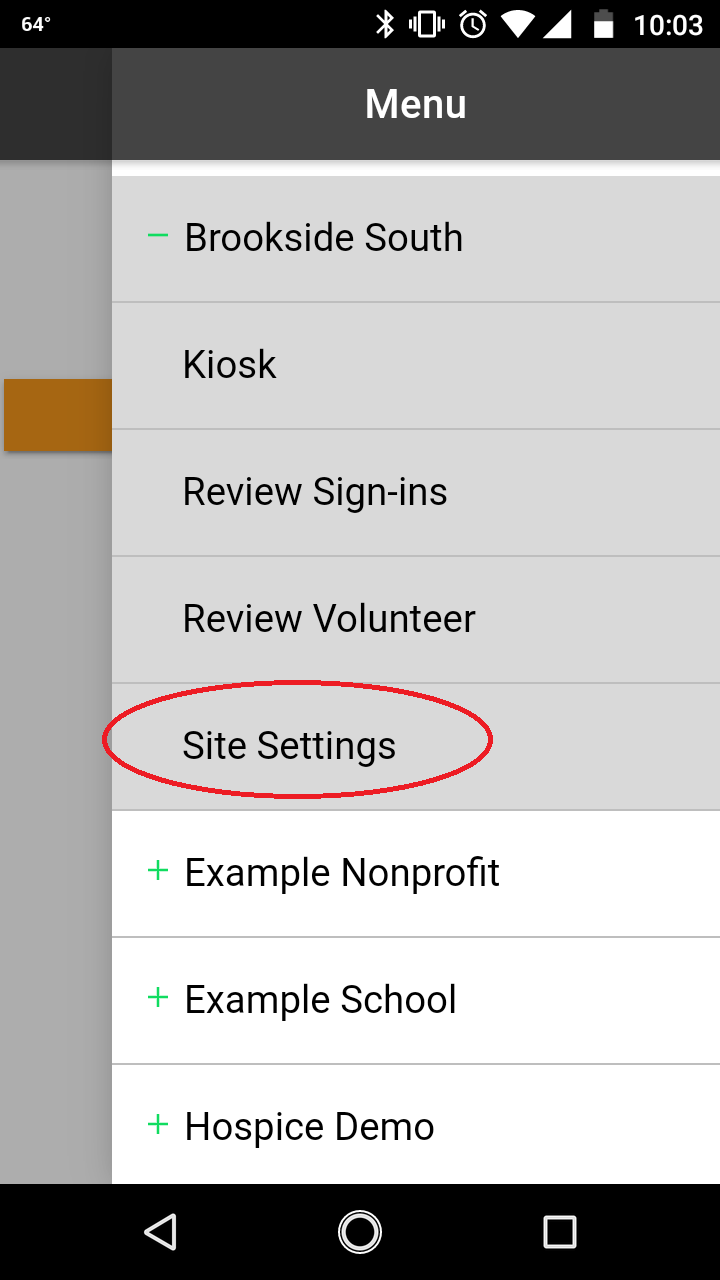Expand Example School with its plus icon
The width and height of the screenshot is (720, 1280).
[157, 998]
